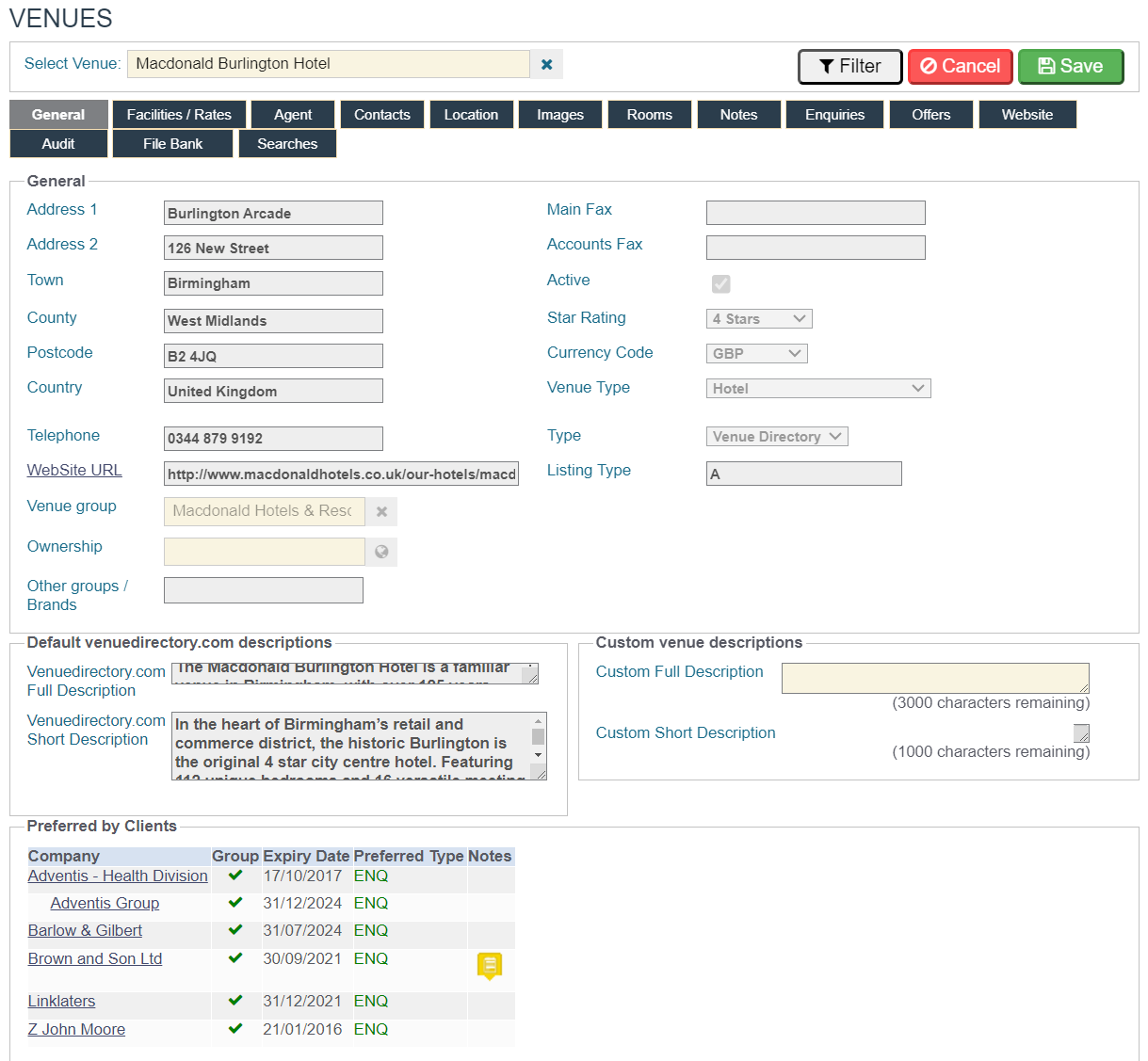Click the Town field containing Birmingham
Screen dimensions: 1148x1061
pos(273,283)
